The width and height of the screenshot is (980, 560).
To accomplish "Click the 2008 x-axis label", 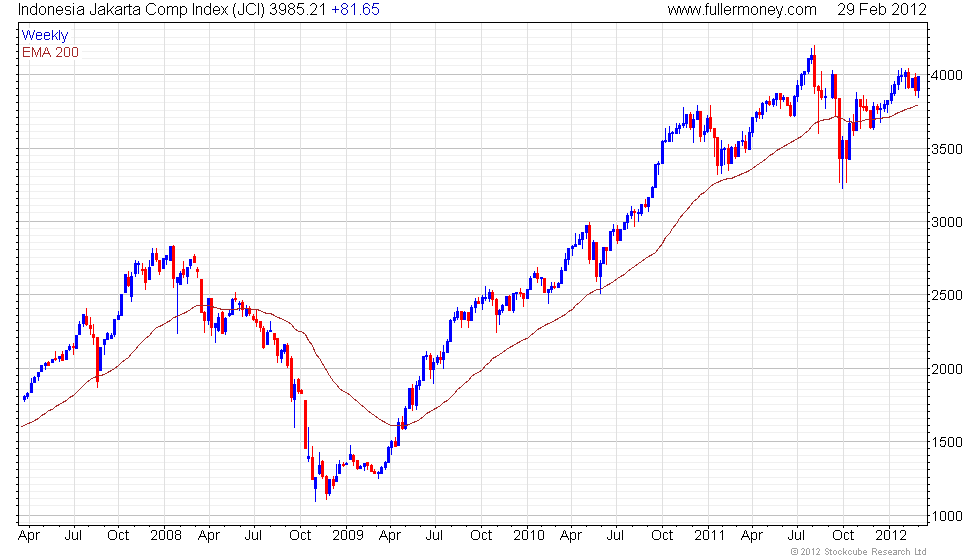I will pyautogui.click(x=166, y=535).
